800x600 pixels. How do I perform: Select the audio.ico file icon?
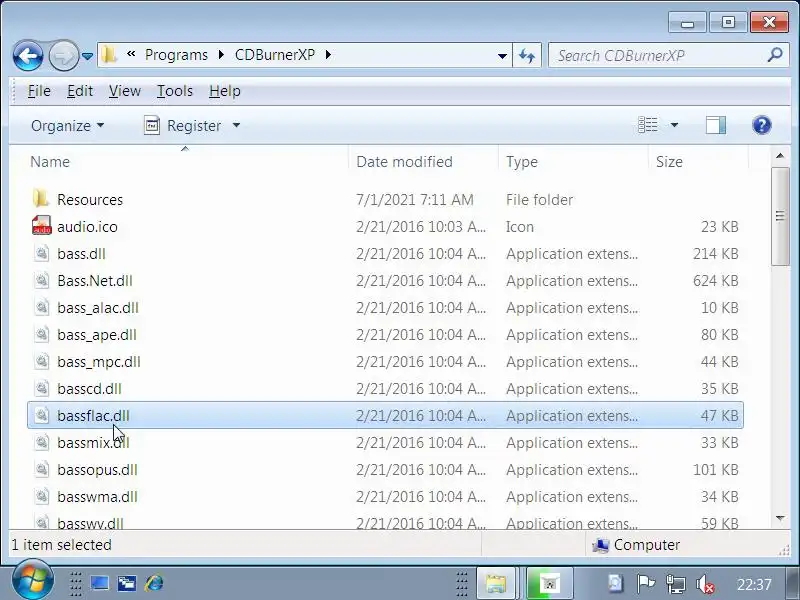tap(41, 226)
